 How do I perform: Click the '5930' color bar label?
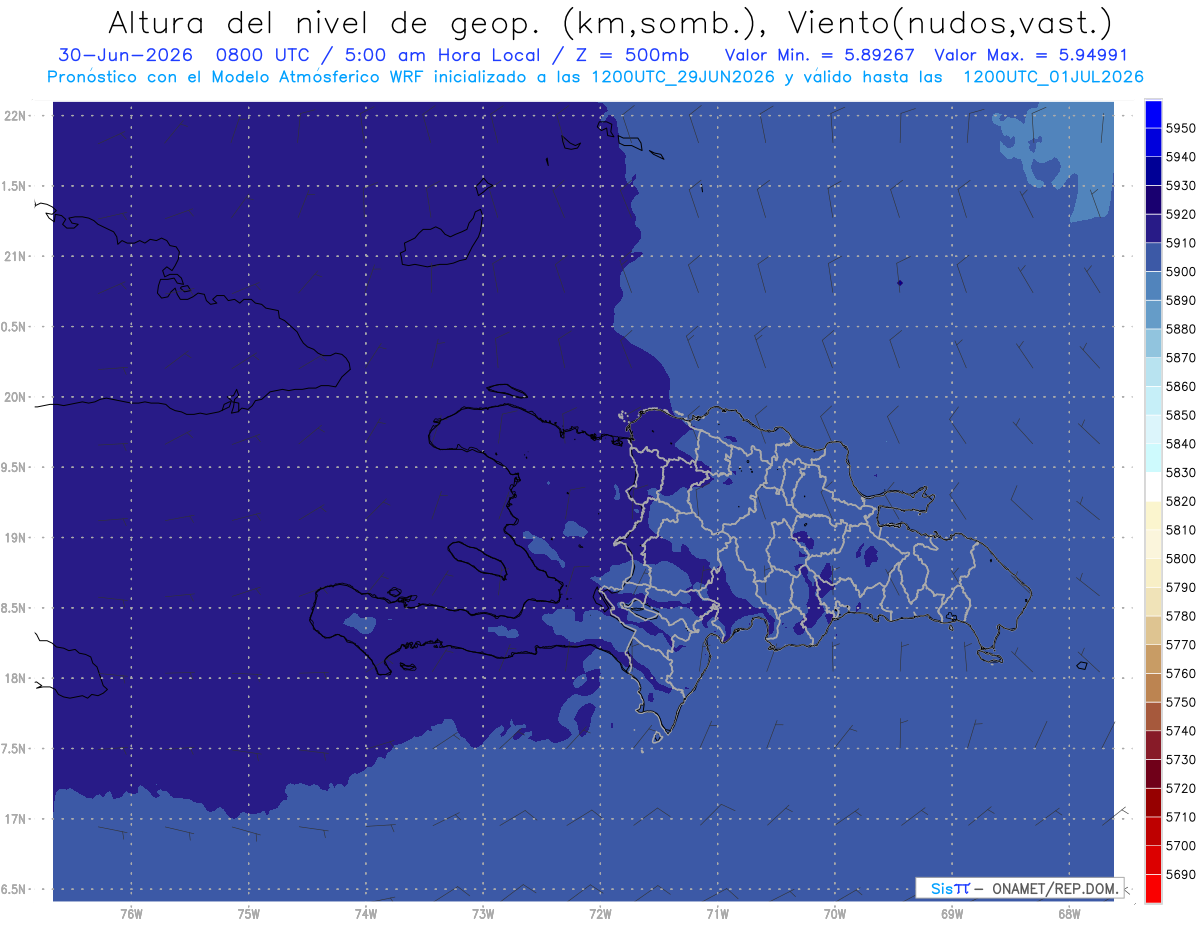point(1180,186)
